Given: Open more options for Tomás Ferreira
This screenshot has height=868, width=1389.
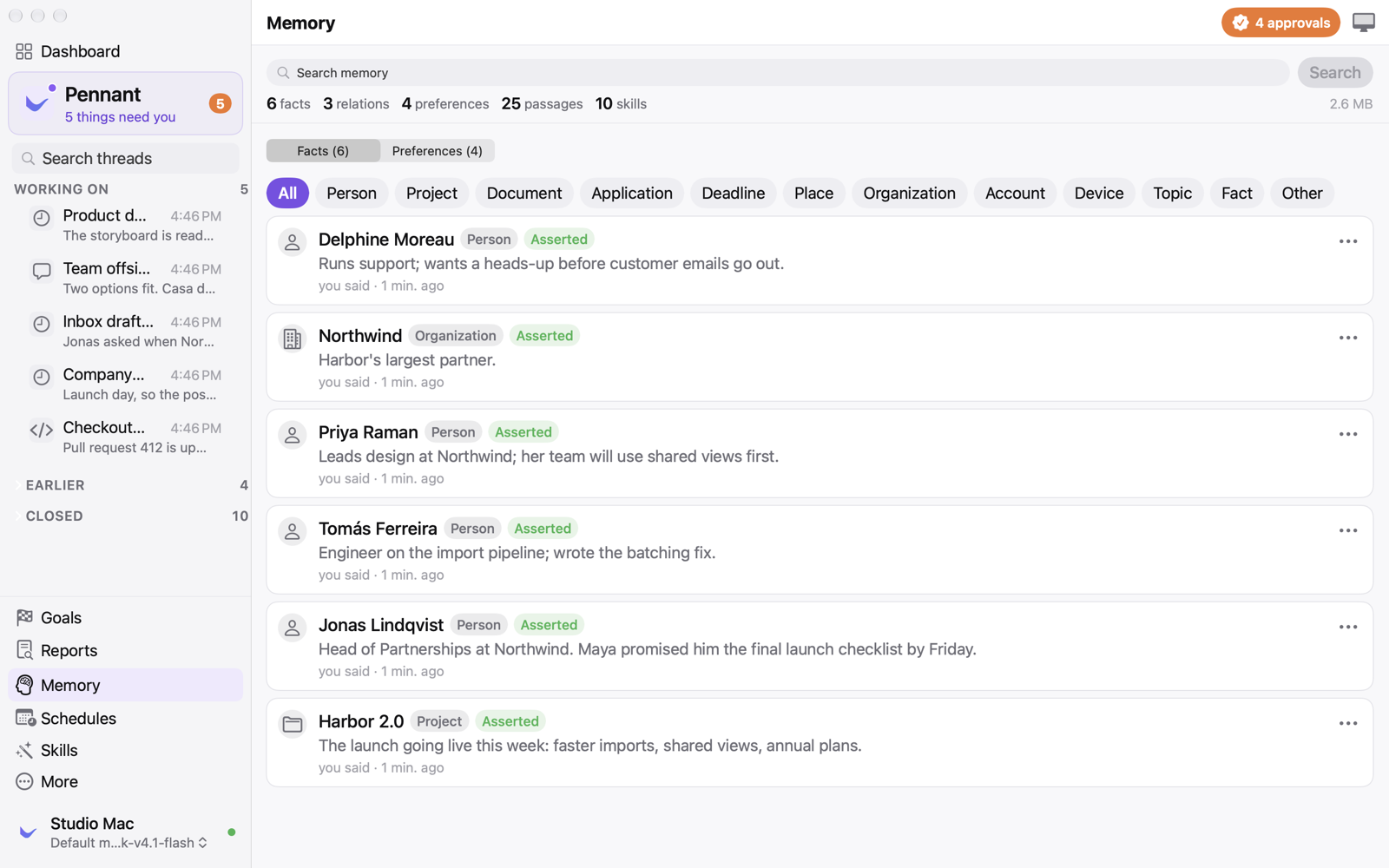Looking at the screenshot, I should coord(1347,530).
